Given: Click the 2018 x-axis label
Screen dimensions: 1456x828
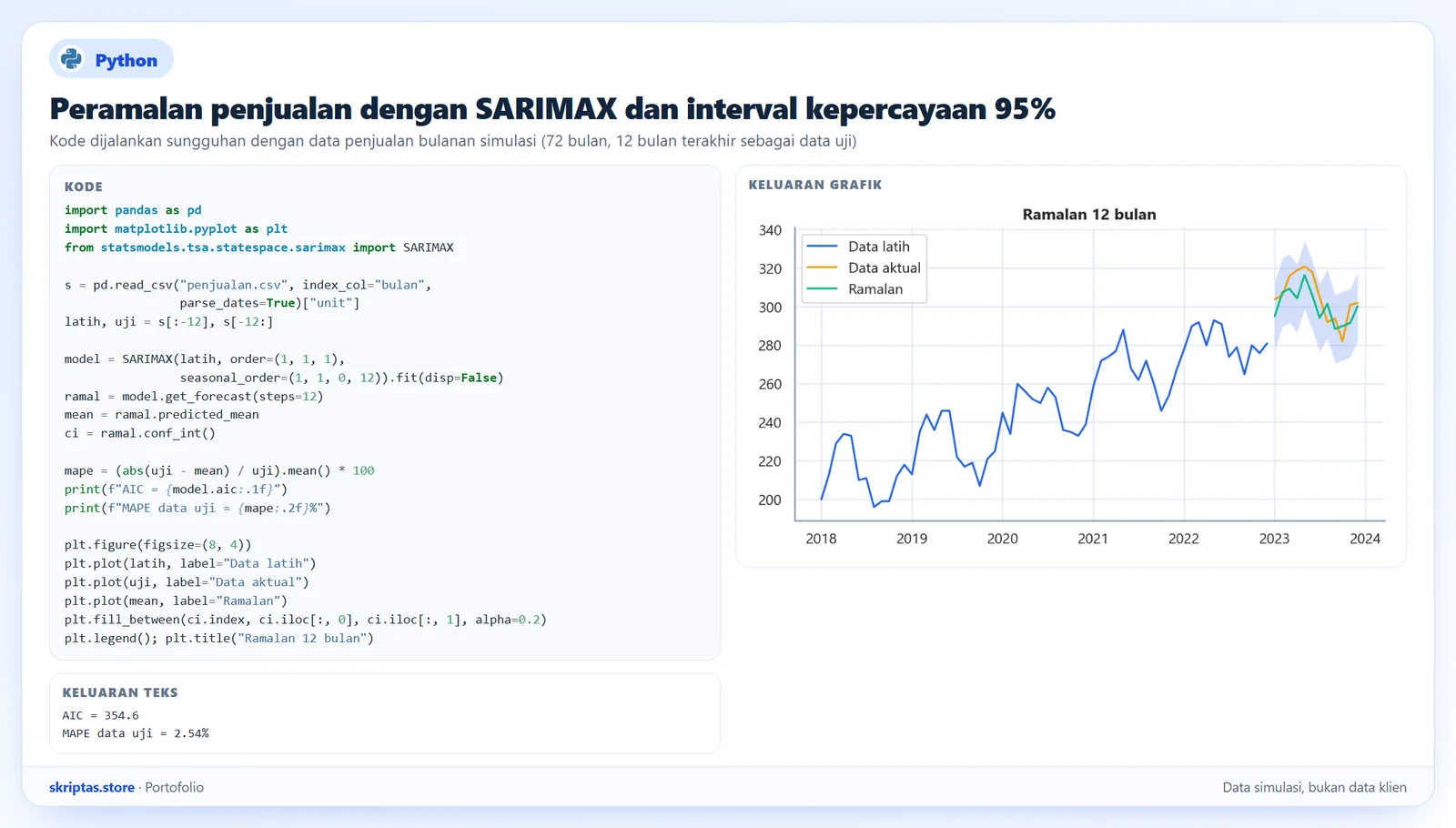Looking at the screenshot, I should point(821,539).
